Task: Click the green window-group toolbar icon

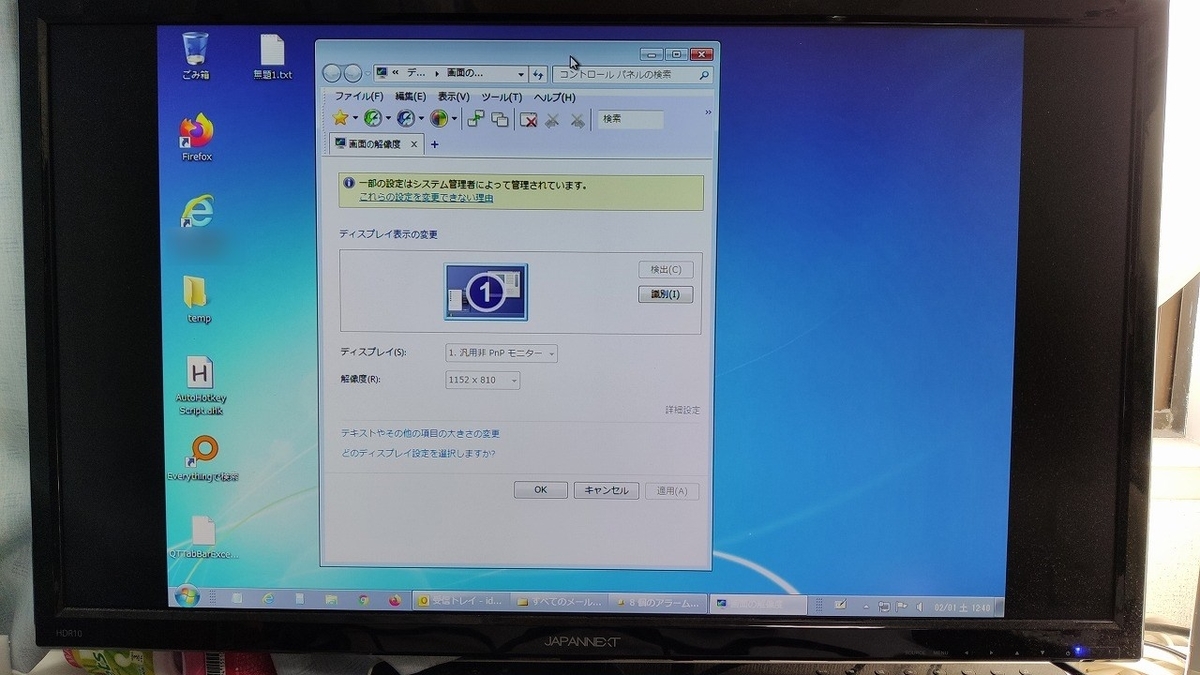Action: pyautogui.click(x=476, y=119)
